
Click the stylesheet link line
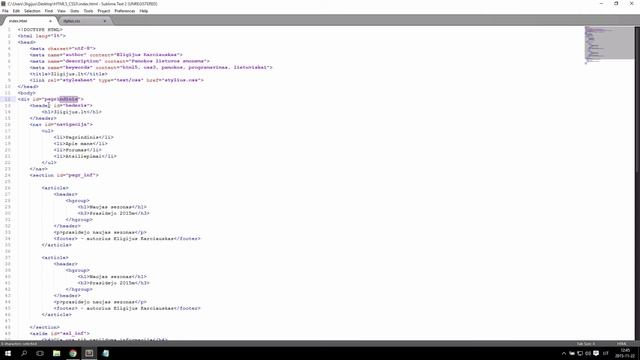tap(116, 80)
